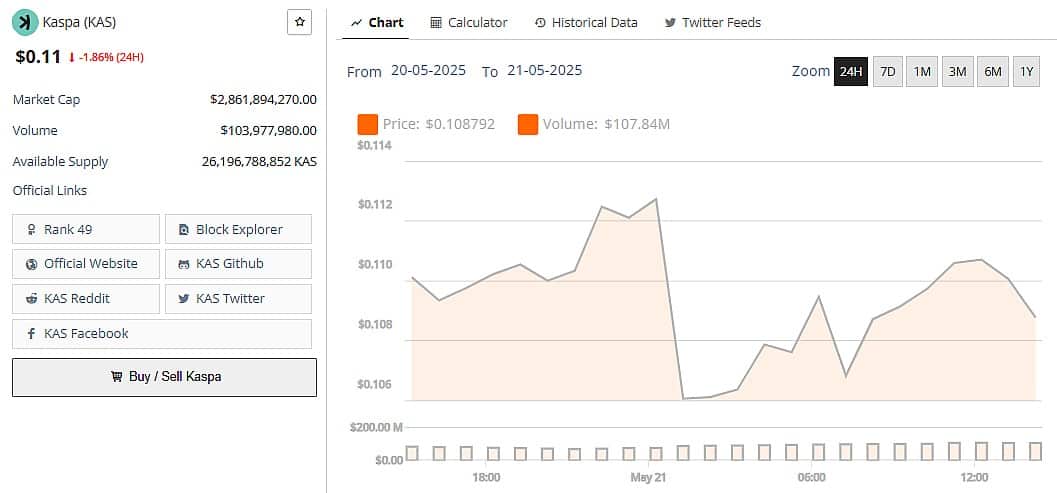Viewport: 1057px width, 493px height.
Task: Click the $0.114 y-axis label
Action: [x=375, y=145]
